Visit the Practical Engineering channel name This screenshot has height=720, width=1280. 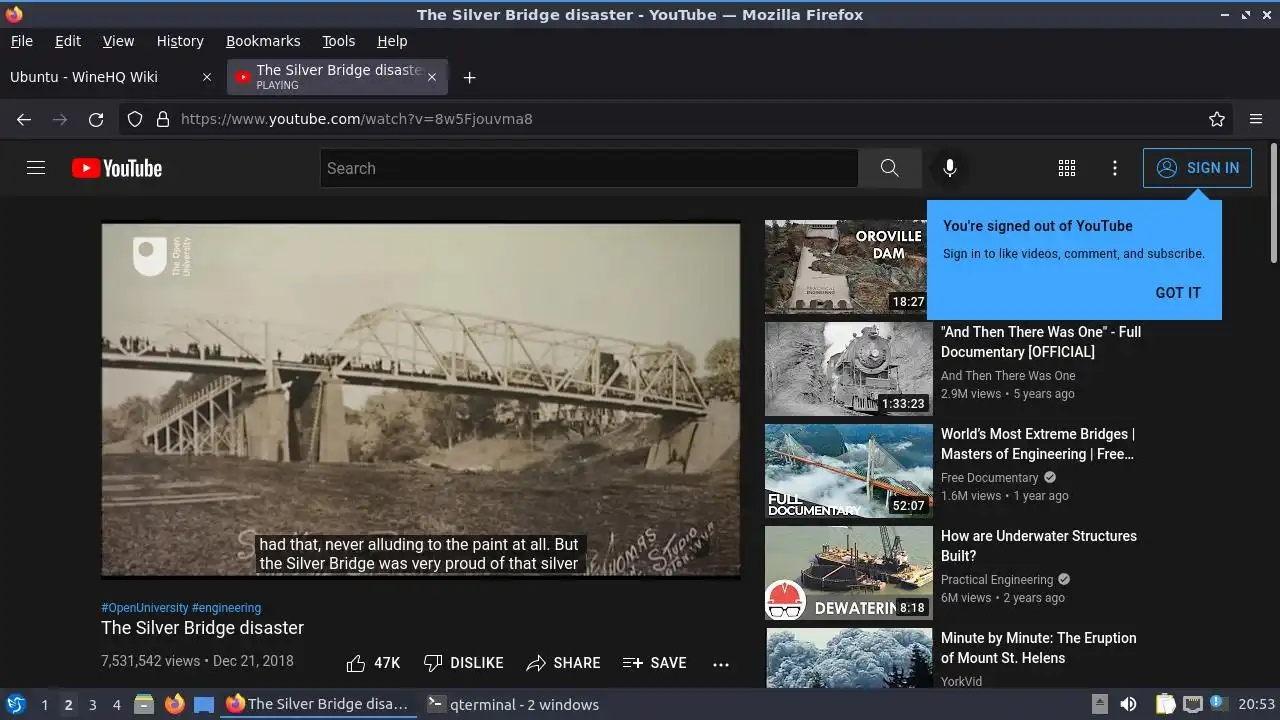997,580
